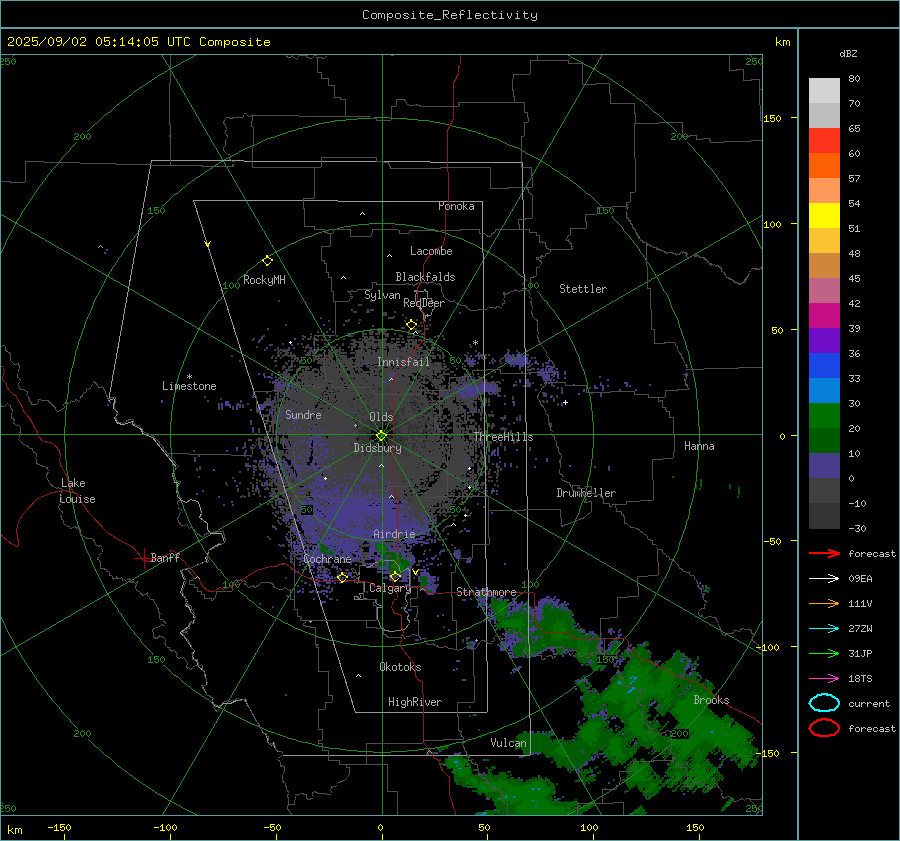
Task: Click the Banff label
Action: (165, 557)
